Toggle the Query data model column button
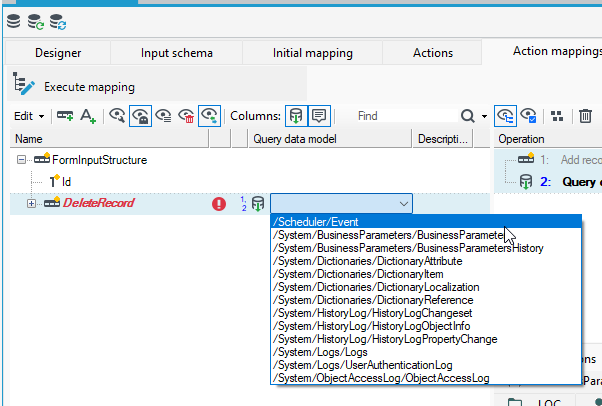Screen dimensions: 602x406 [296, 116]
